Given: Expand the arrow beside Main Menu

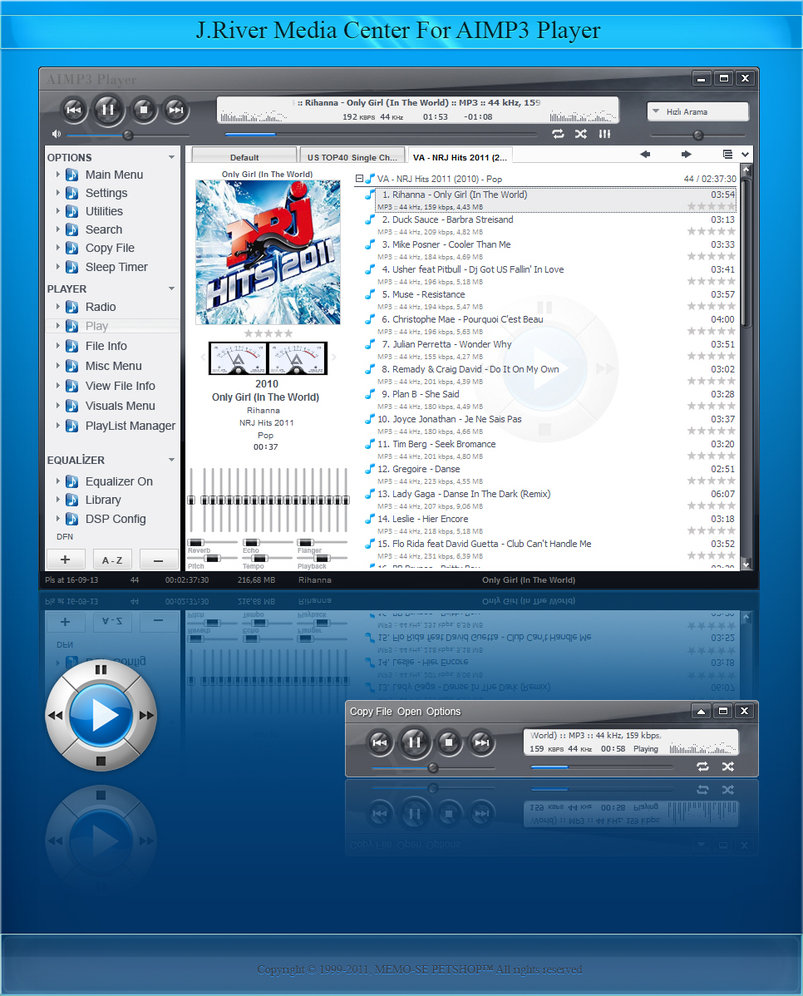Looking at the screenshot, I should tap(58, 174).
